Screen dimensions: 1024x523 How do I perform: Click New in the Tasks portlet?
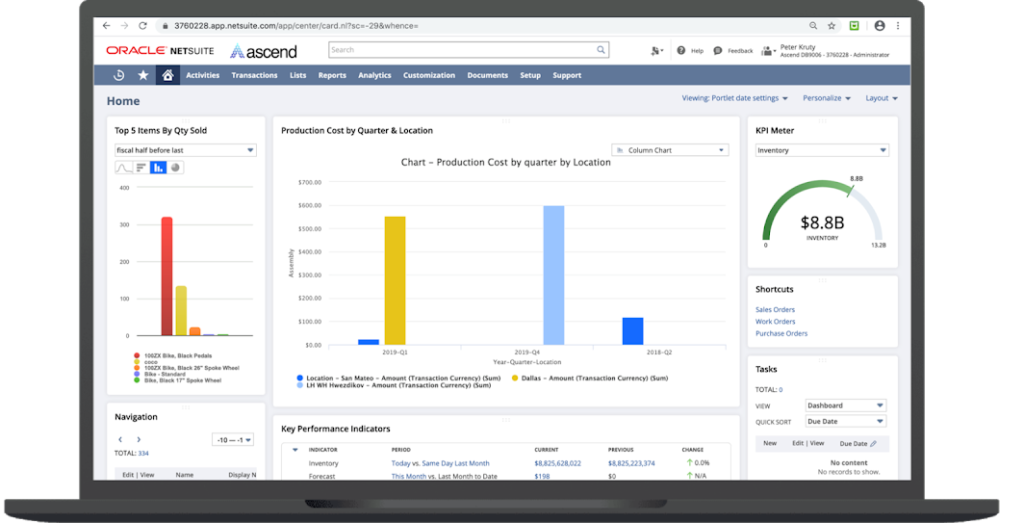coord(770,443)
